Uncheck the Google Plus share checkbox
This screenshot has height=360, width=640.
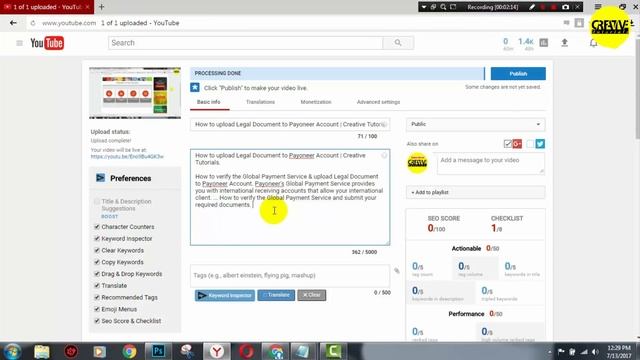coord(507,144)
